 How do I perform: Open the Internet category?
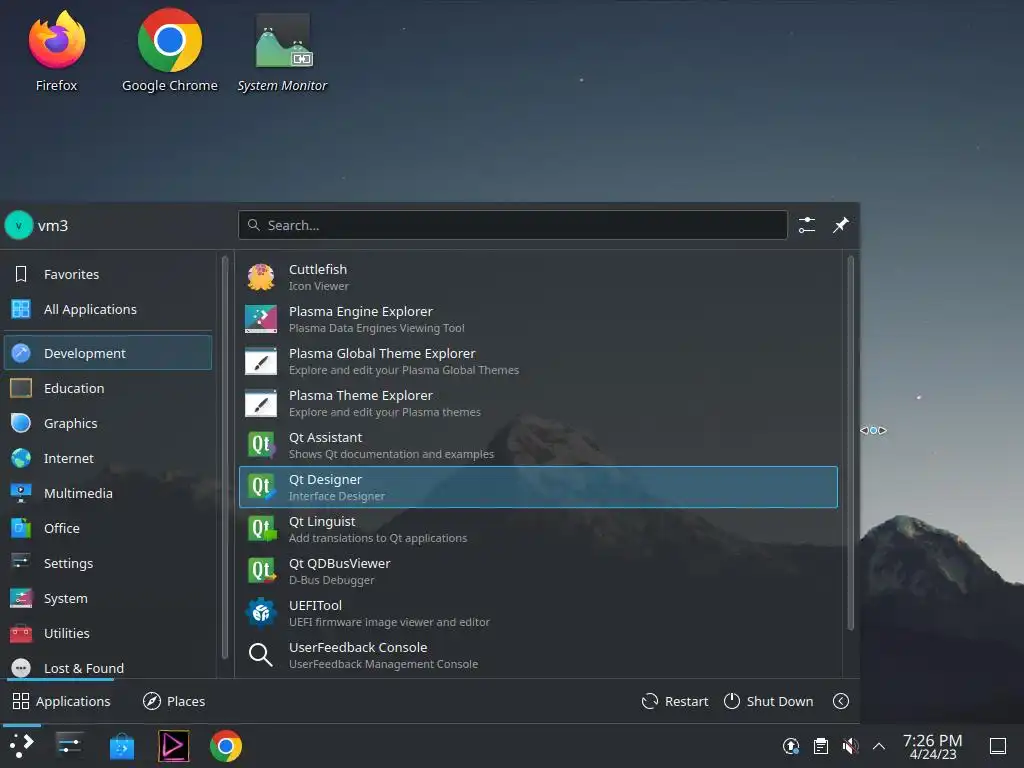pyautogui.click(x=108, y=458)
